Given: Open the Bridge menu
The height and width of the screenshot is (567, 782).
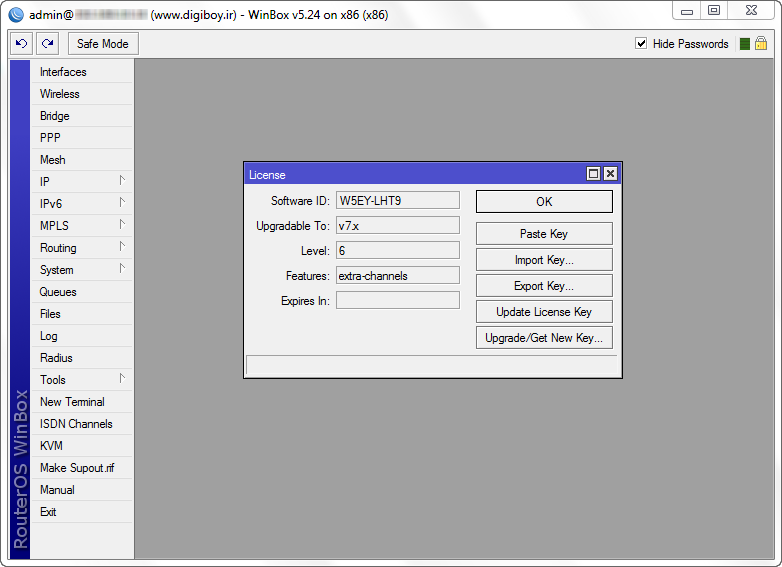Looking at the screenshot, I should tap(82, 116).
